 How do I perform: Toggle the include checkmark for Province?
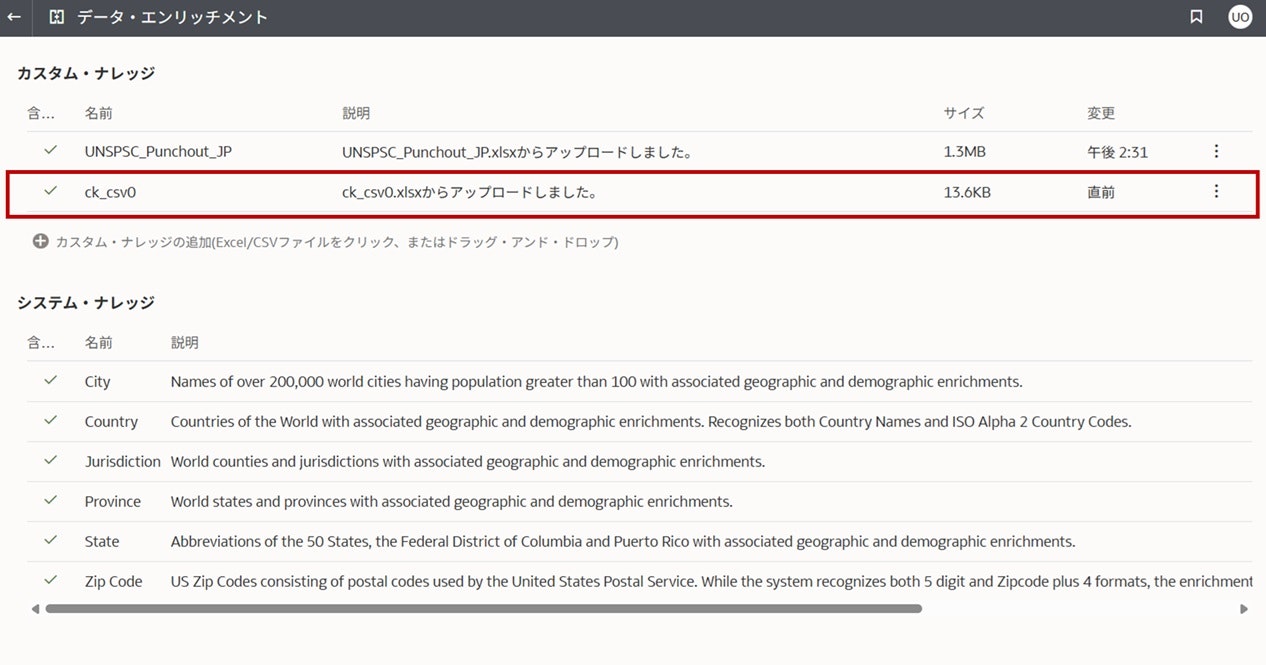[51, 501]
